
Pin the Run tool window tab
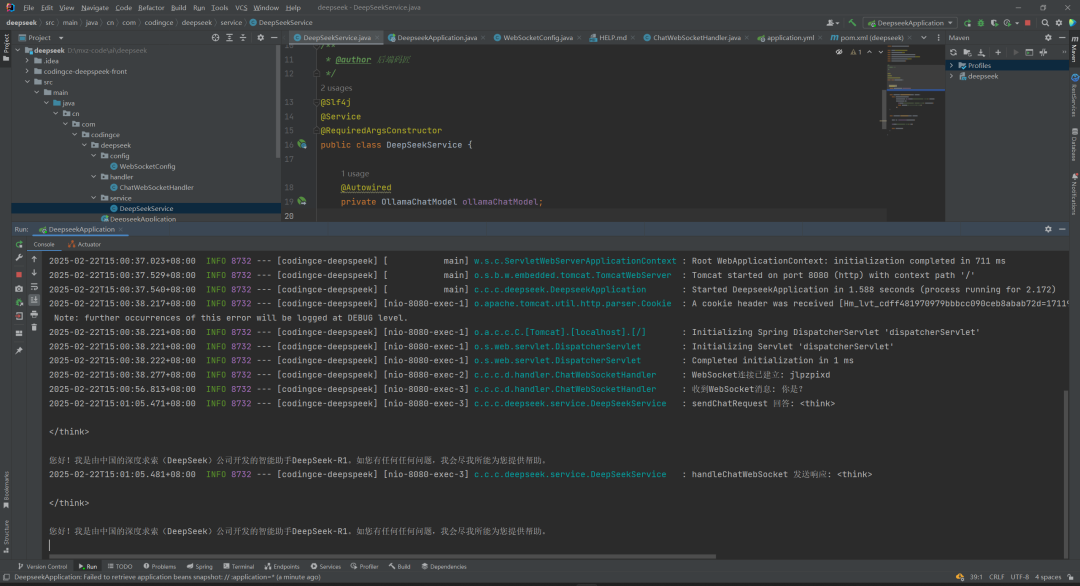[x=19, y=350]
